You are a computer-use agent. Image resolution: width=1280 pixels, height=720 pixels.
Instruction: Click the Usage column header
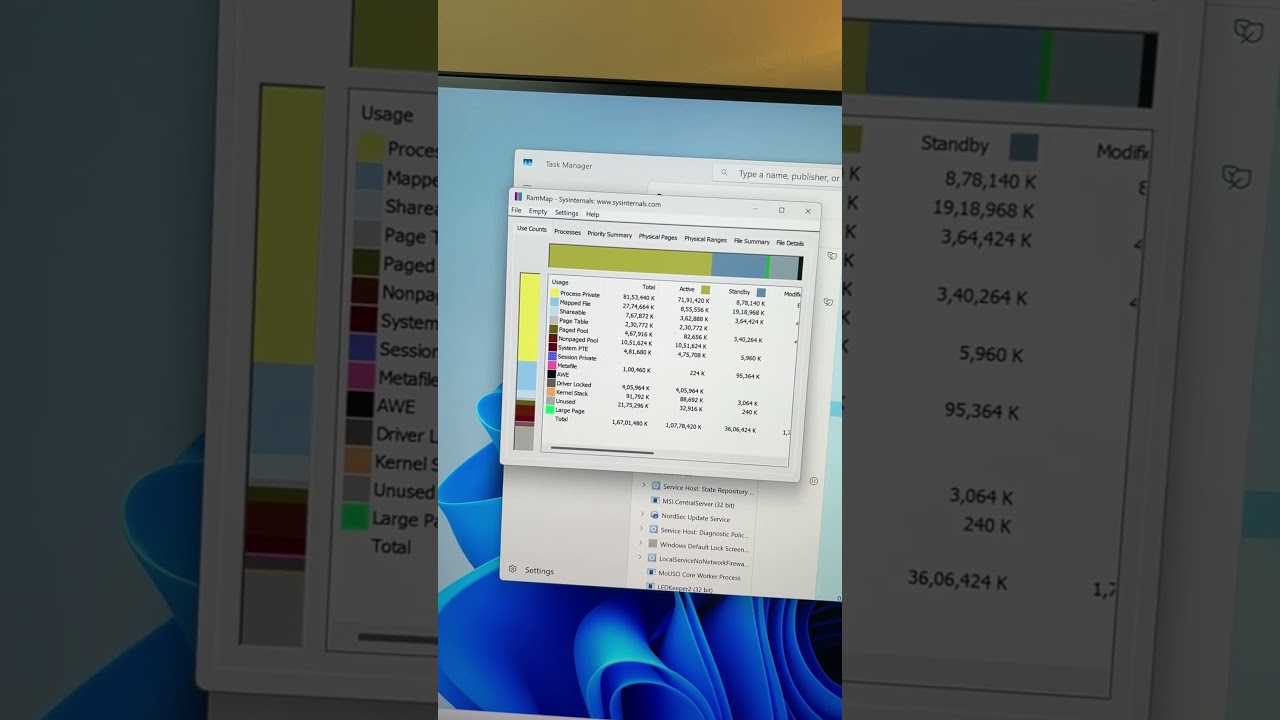560,282
